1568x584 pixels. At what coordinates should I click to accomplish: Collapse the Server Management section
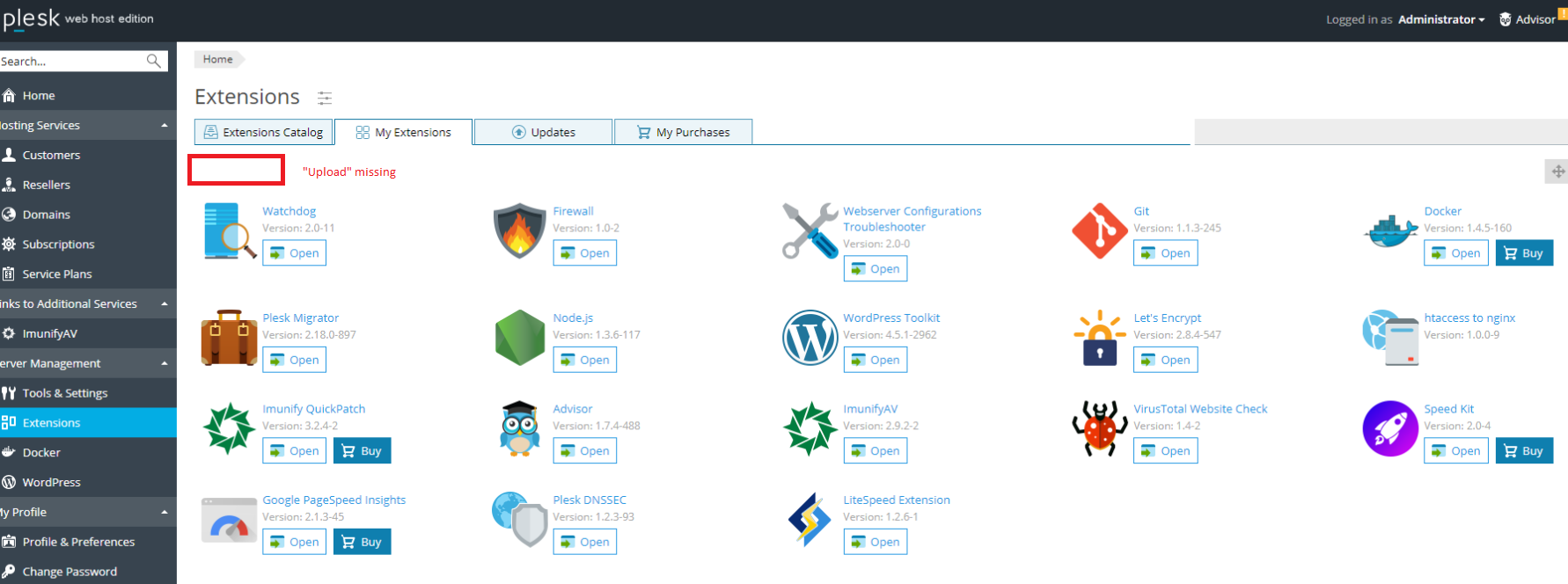click(x=165, y=363)
